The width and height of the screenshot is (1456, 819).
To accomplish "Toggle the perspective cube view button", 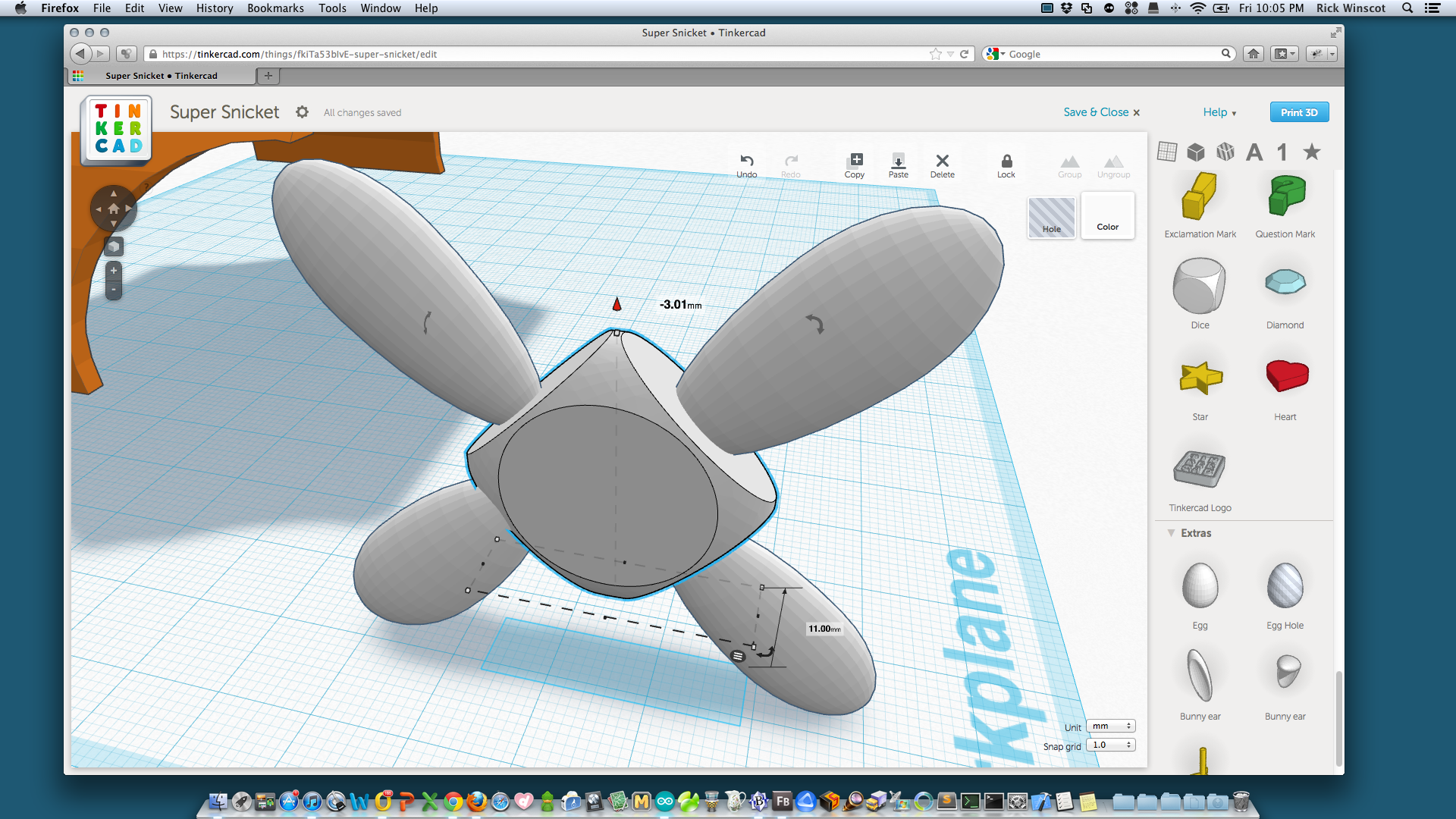I will point(114,246).
